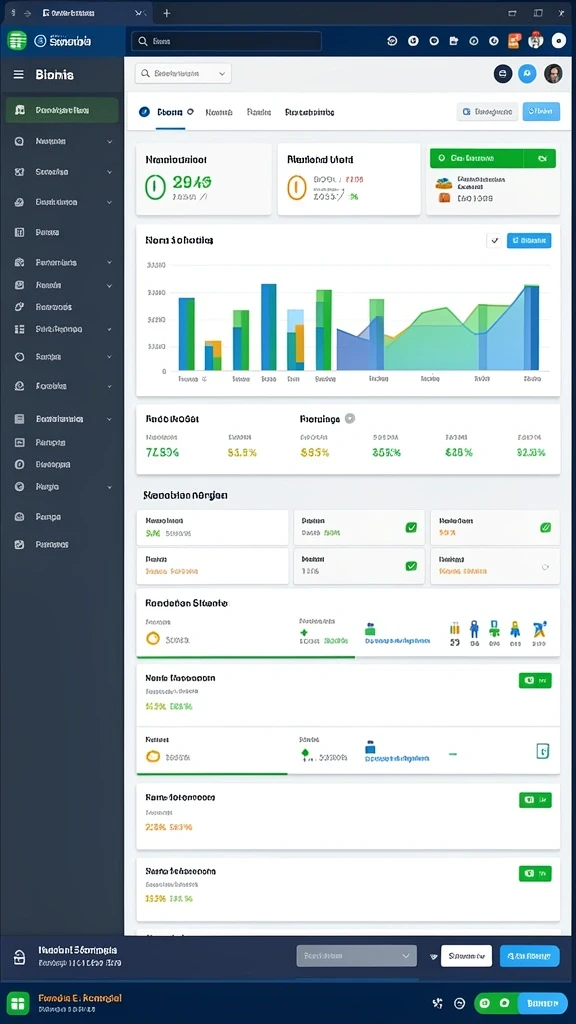Click the orange square icon in header
Screen dimensions: 576x1024
coord(514,40)
